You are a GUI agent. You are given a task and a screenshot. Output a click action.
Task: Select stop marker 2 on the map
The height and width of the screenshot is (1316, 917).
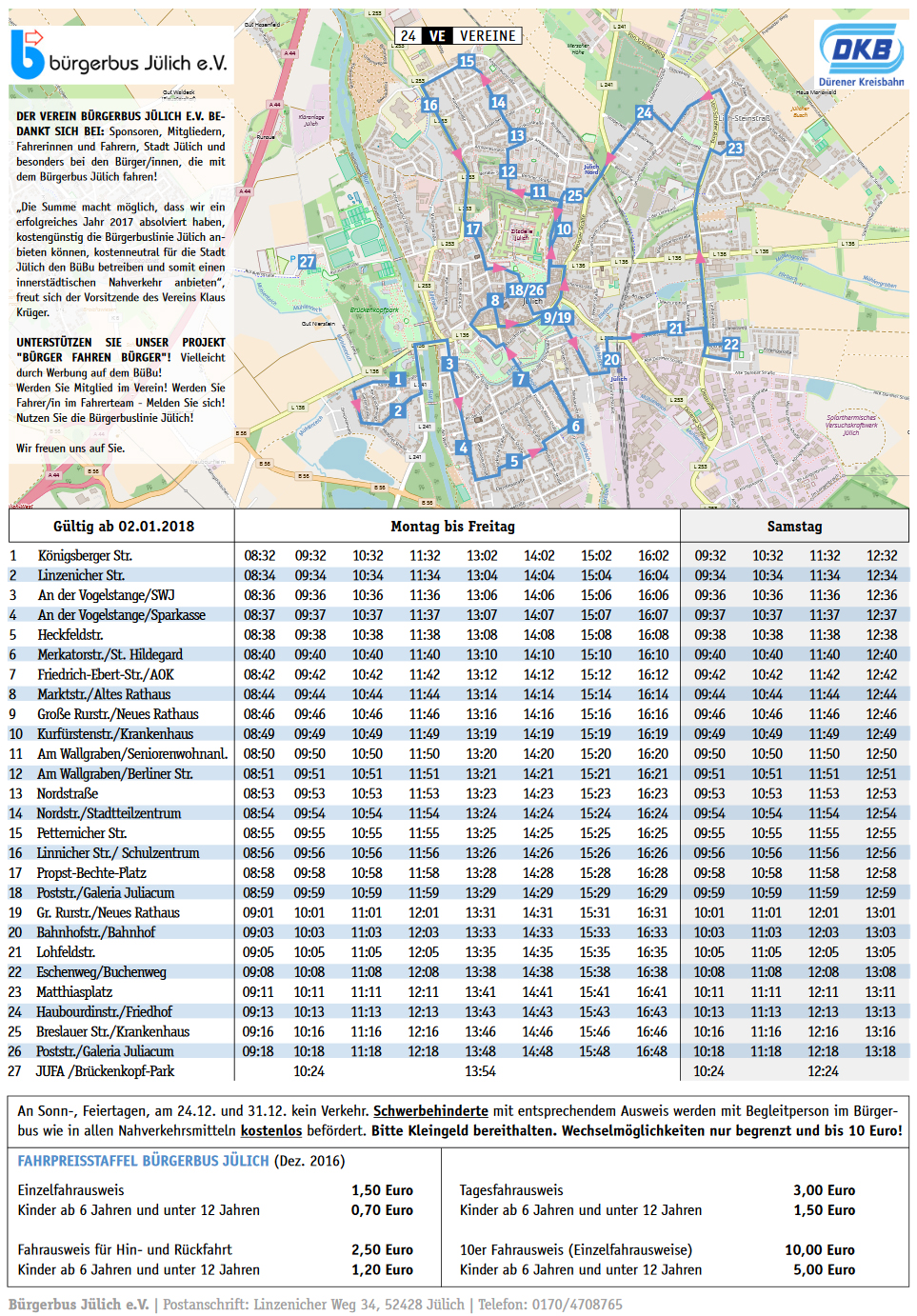398,410
